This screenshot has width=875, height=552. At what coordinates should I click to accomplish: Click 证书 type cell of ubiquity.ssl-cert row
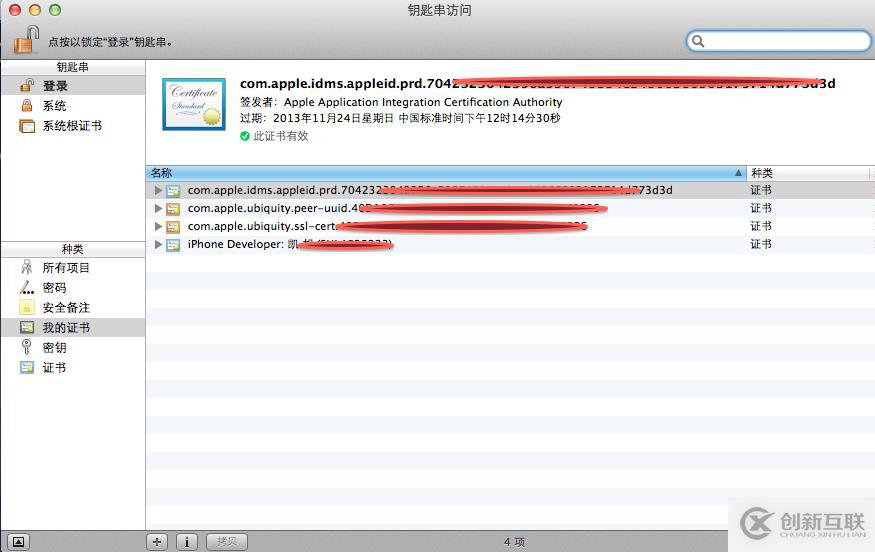761,226
